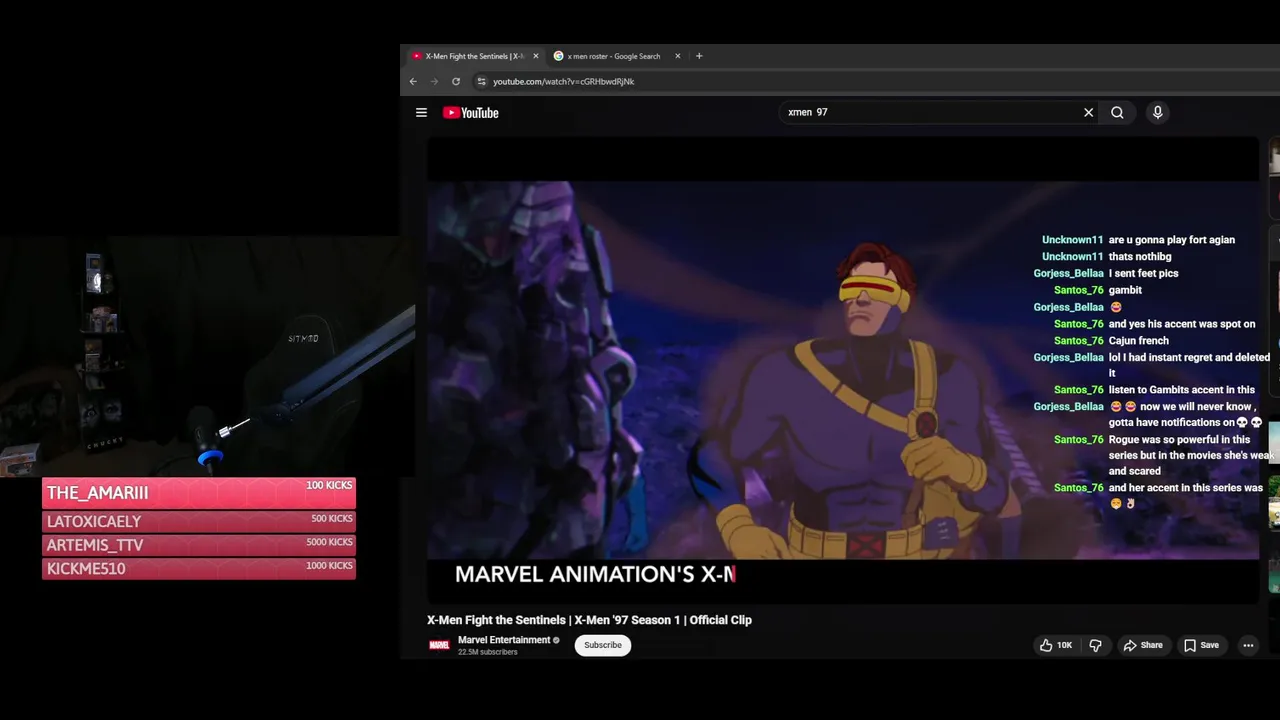Click the video title text
This screenshot has width=1280, height=720.
tap(589, 620)
